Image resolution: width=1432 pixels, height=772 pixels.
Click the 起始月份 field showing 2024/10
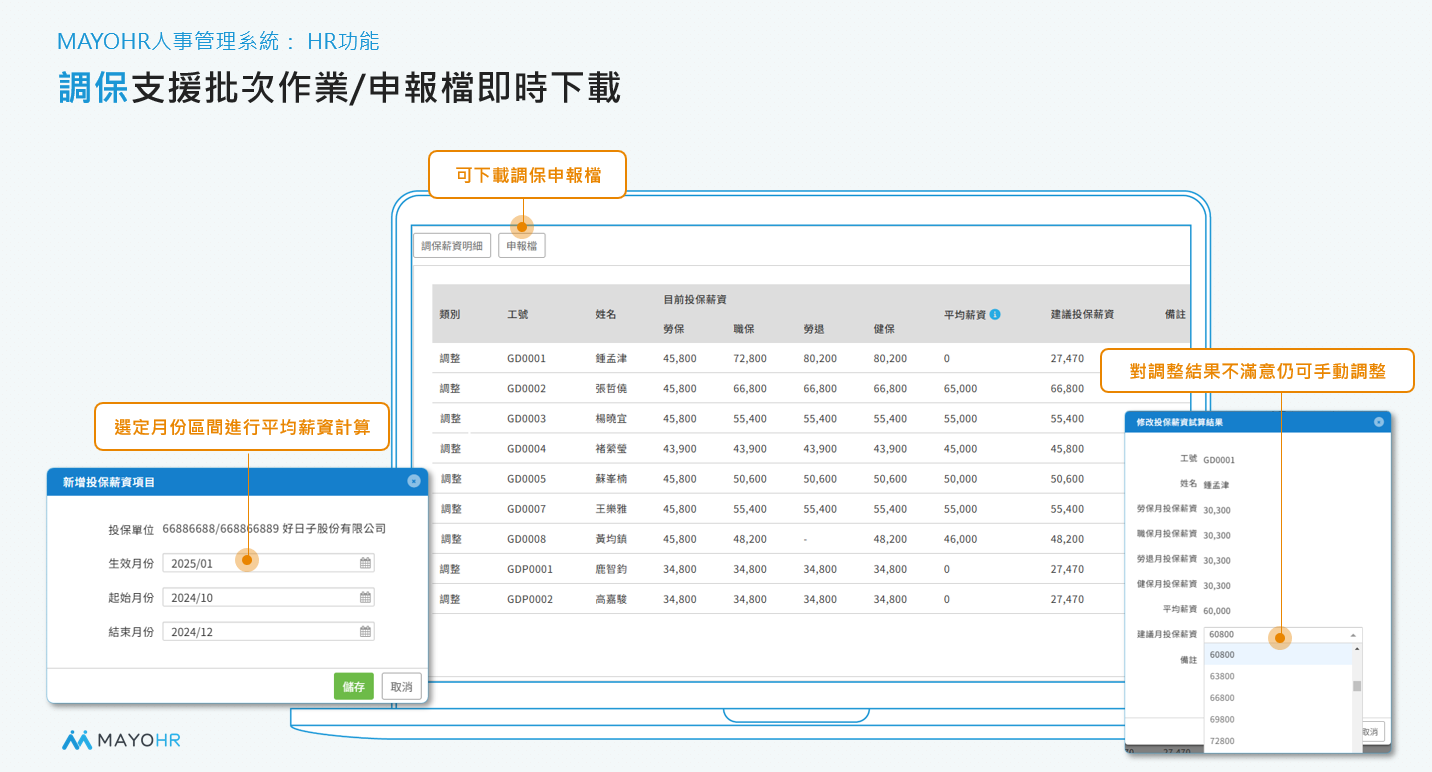[x=268, y=597]
